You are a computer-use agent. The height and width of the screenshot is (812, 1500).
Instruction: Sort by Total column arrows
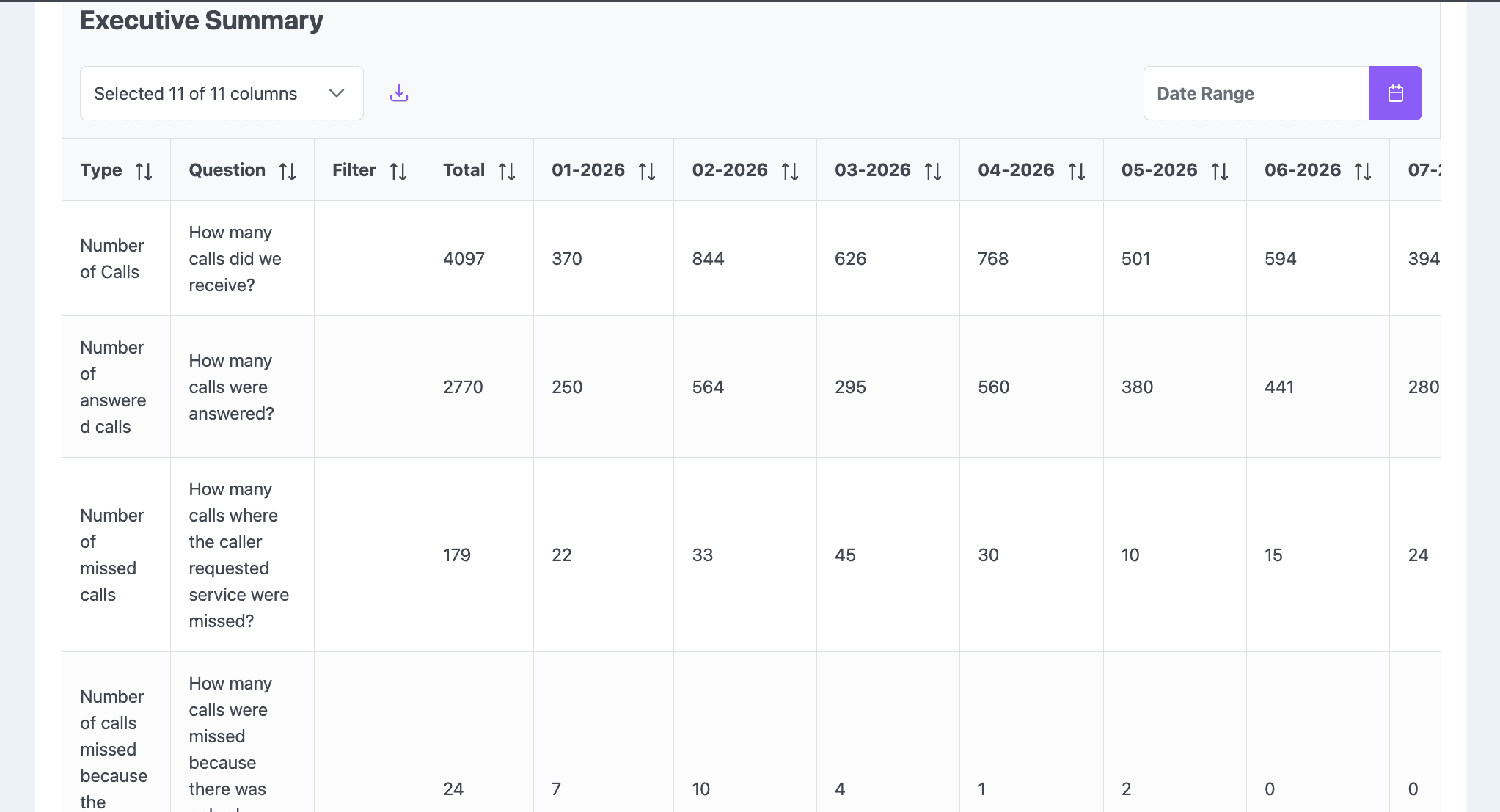507,171
